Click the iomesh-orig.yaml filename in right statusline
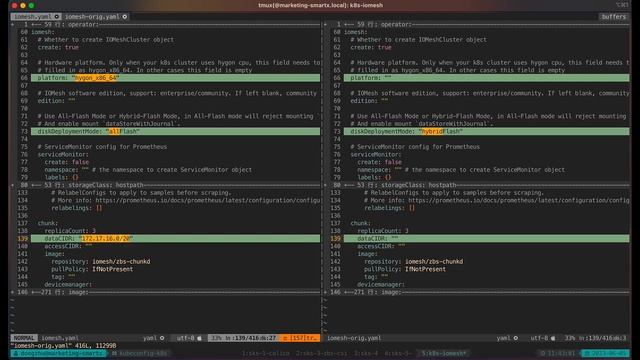Viewport: 640px width, 360px height. tap(354, 338)
